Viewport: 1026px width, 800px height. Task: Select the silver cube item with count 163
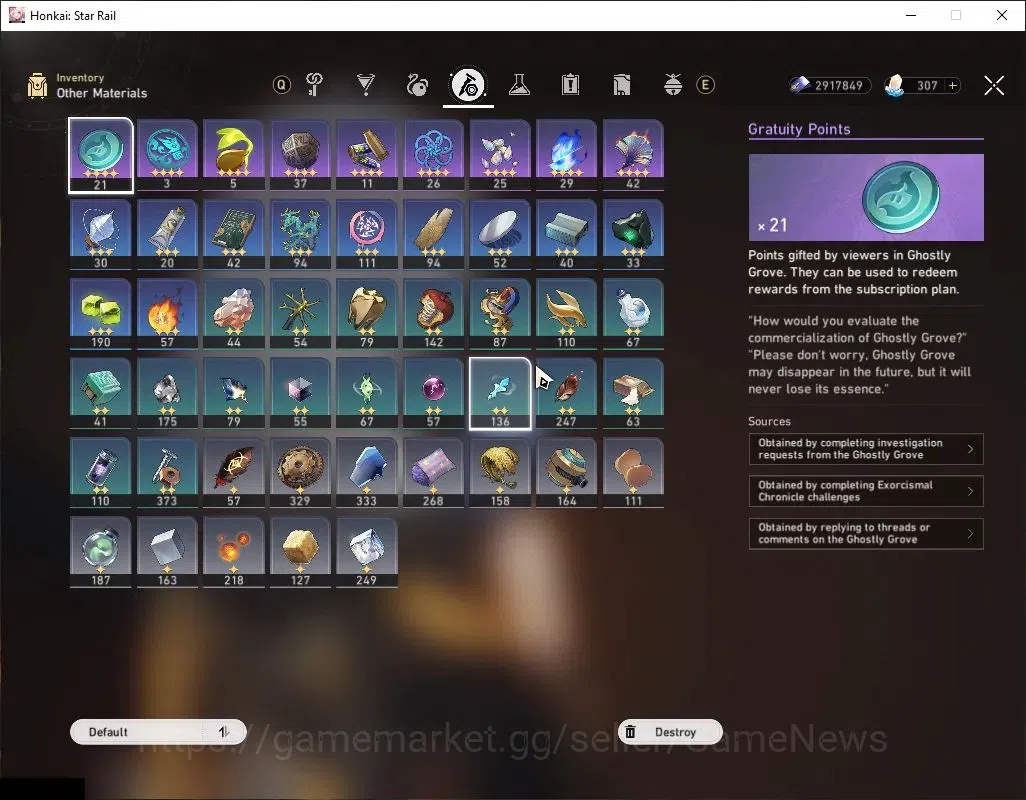pyautogui.click(x=167, y=552)
